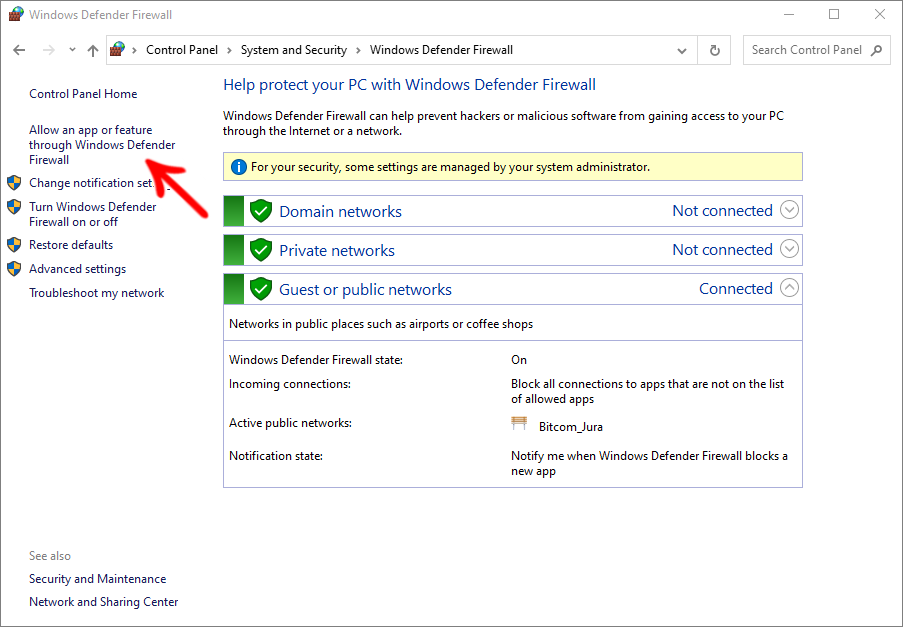Collapse the Guest or public networks section

(x=789, y=288)
